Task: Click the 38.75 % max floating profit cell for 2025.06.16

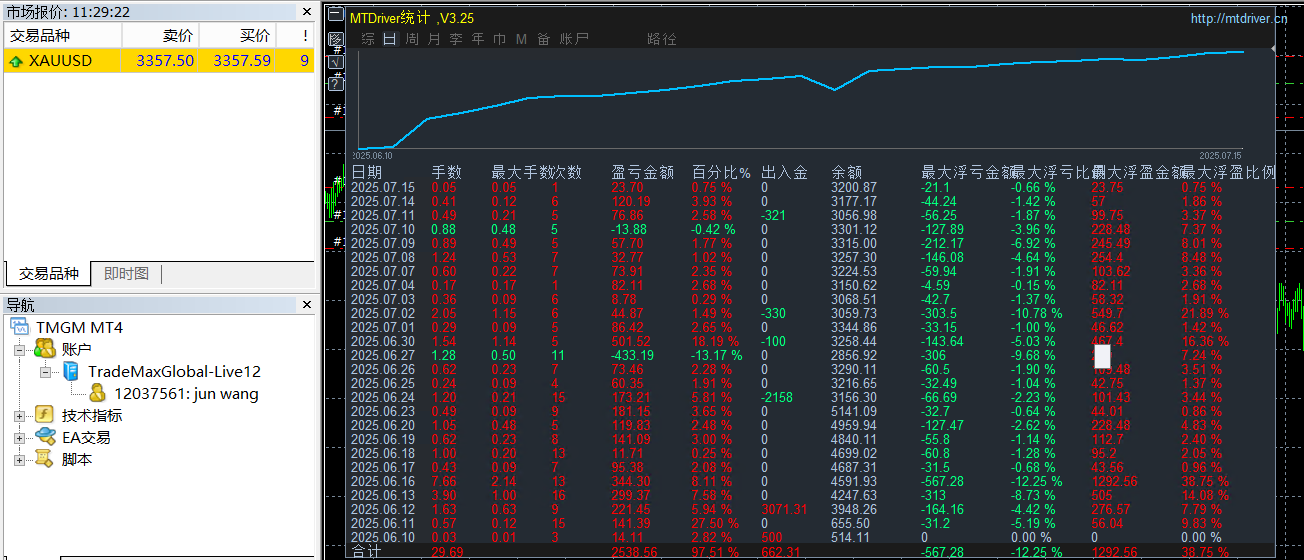Action: [1205, 481]
